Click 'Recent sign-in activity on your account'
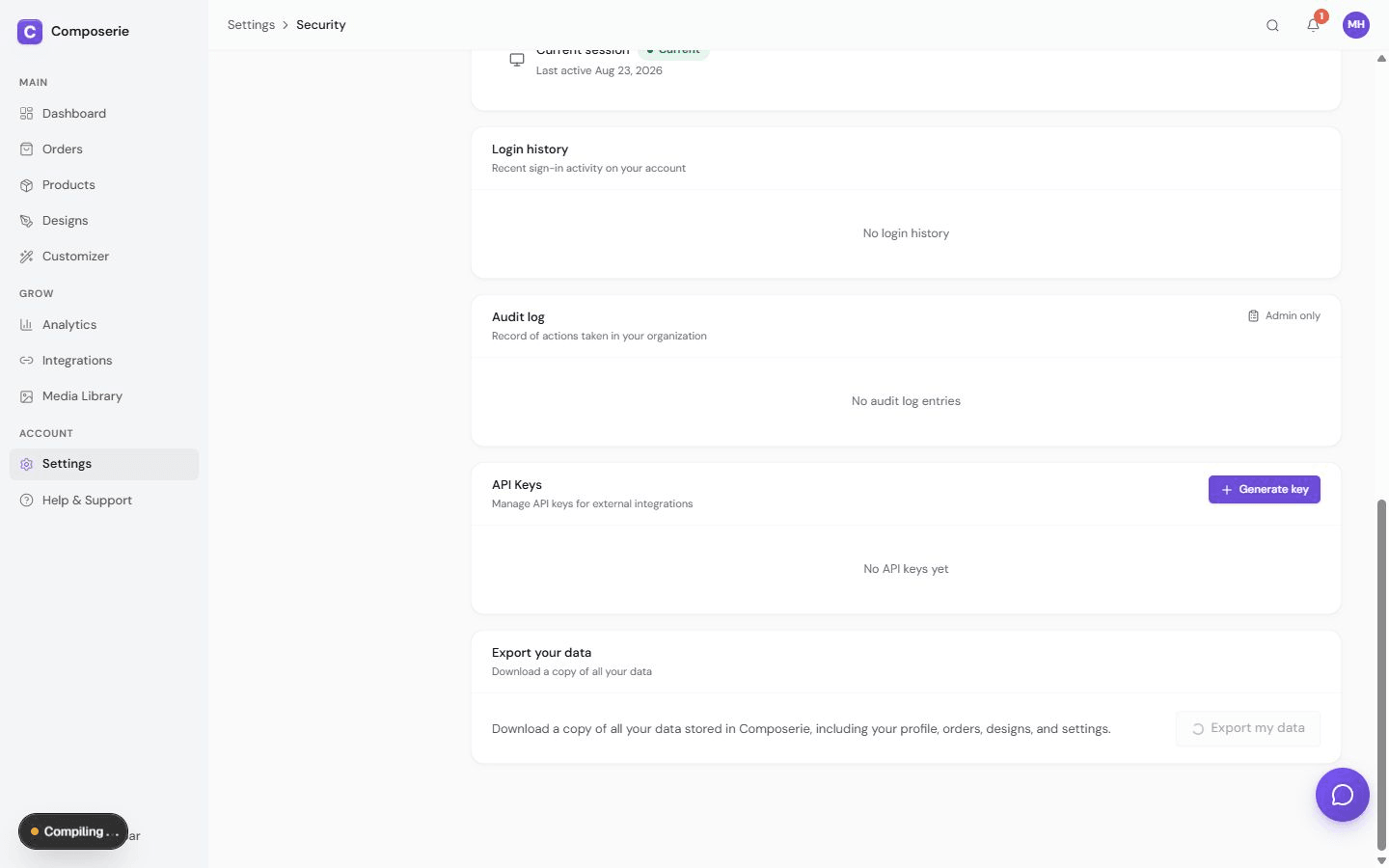The image size is (1389, 868). pyautogui.click(x=588, y=169)
